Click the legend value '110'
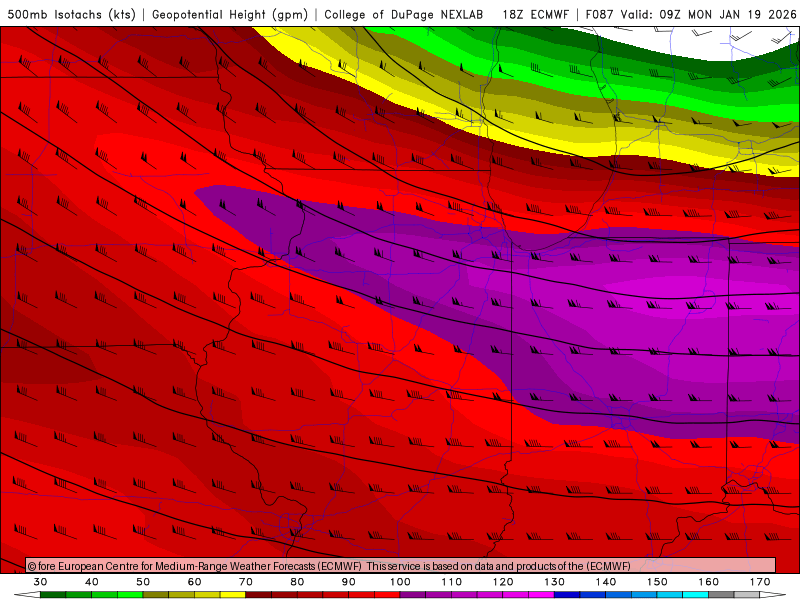The width and height of the screenshot is (800, 600). coord(452,582)
